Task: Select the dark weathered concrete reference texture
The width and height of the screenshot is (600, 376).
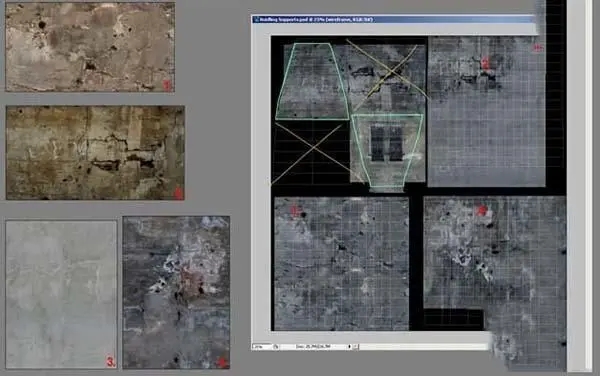Action: [176, 293]
